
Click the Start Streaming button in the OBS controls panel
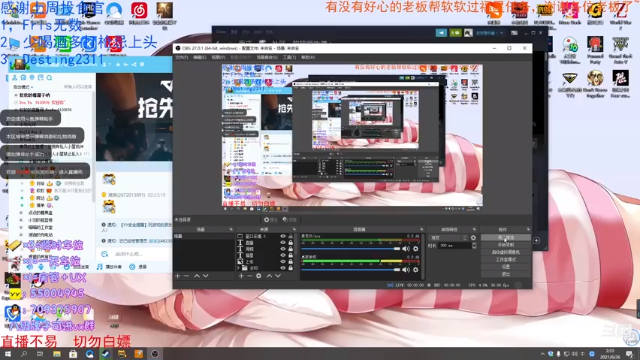506,237
